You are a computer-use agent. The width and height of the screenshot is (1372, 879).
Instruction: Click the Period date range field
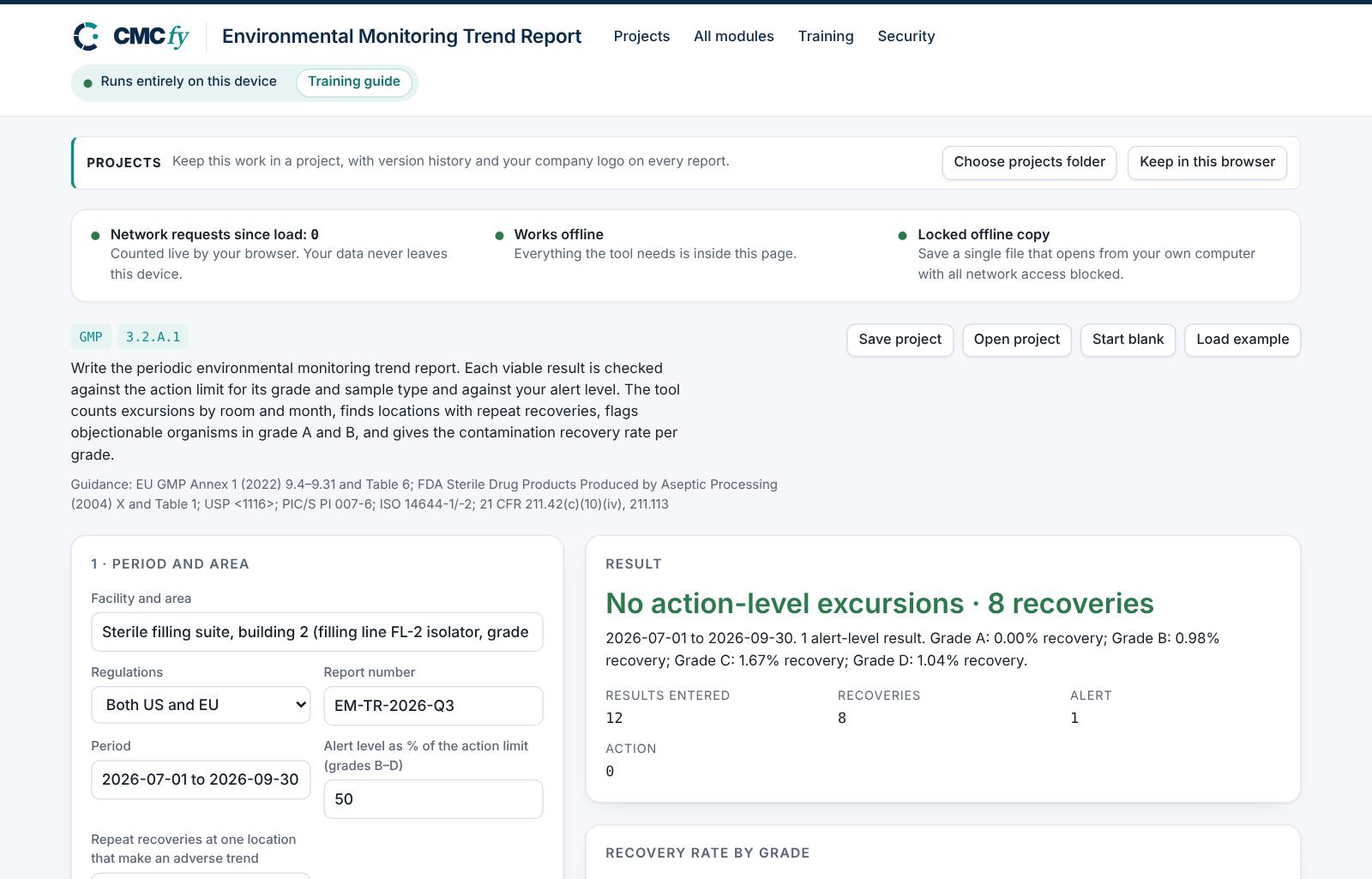(x=201, y=780)
